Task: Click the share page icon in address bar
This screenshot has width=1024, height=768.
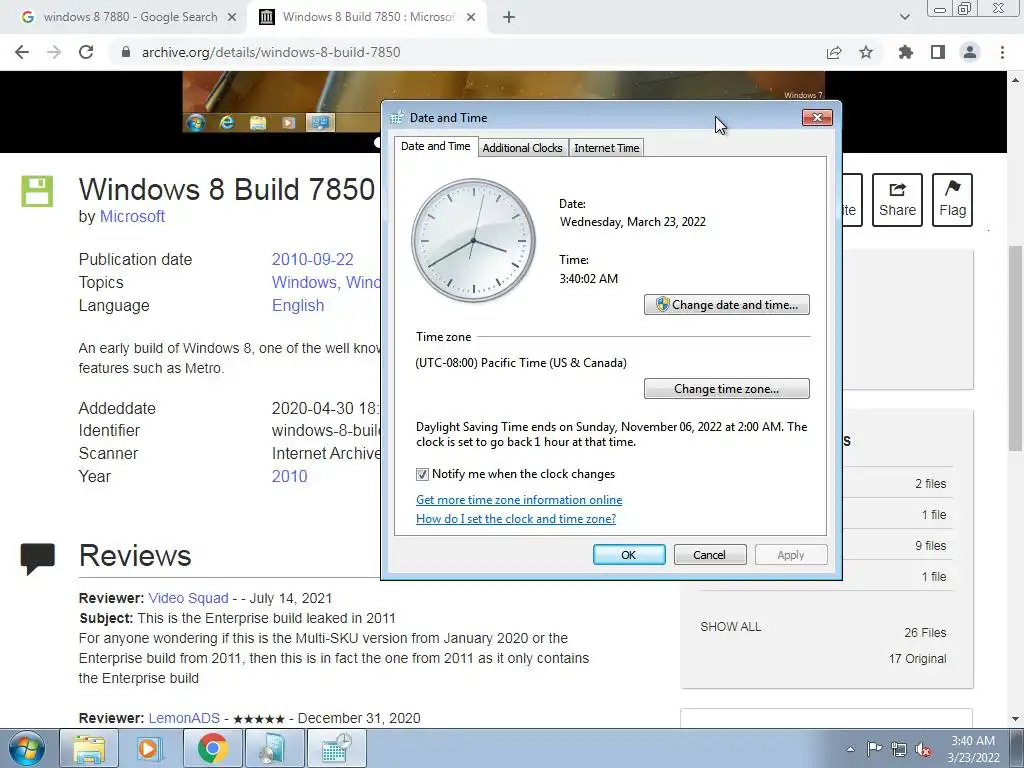Action: pos(834,52)
